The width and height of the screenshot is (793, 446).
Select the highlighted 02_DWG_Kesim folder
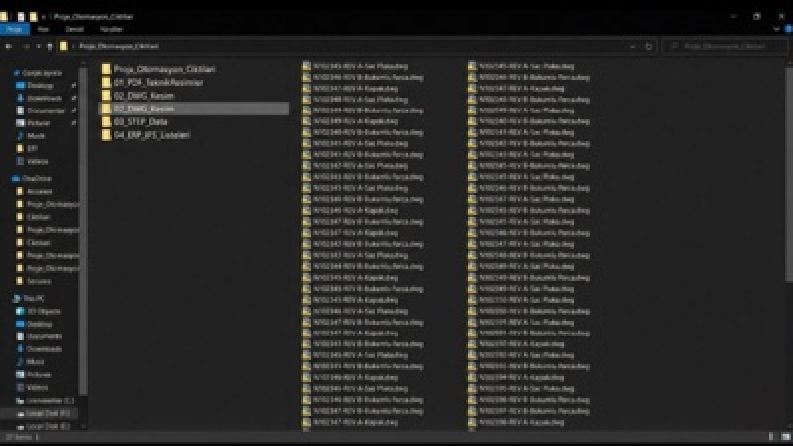pos(194,109)
